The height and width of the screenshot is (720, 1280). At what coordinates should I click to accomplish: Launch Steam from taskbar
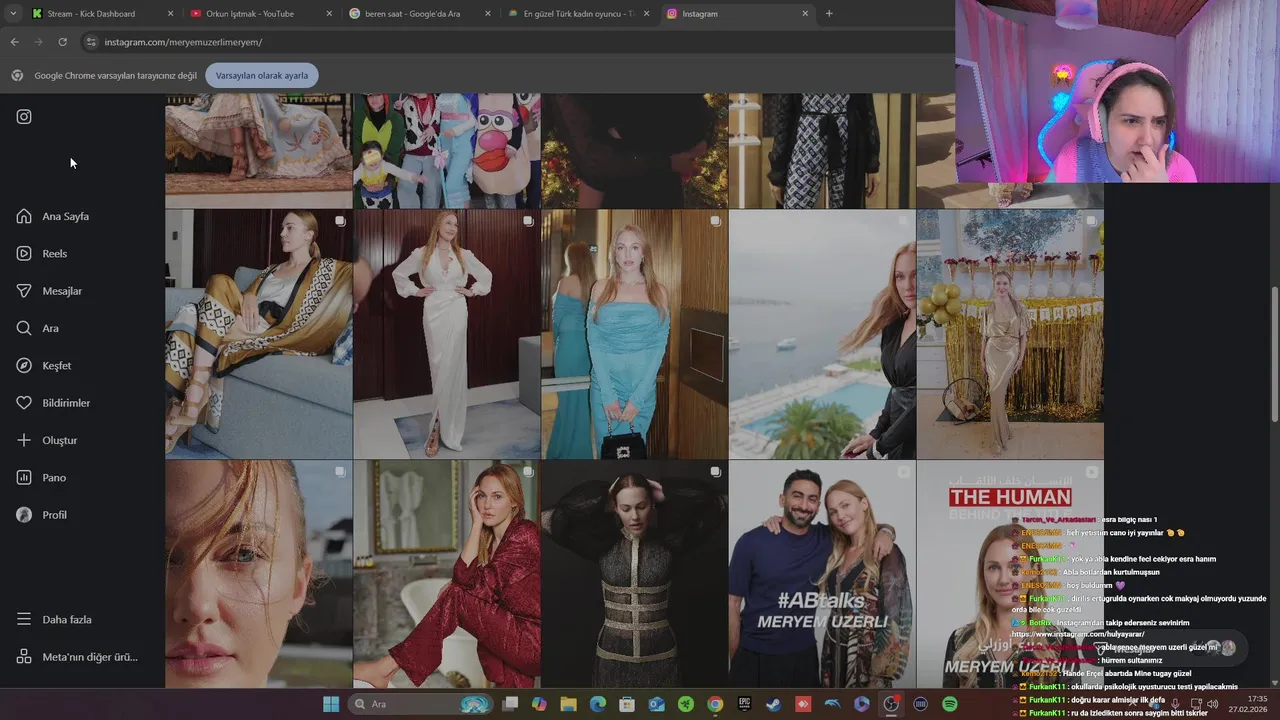(x=773, y=704)
